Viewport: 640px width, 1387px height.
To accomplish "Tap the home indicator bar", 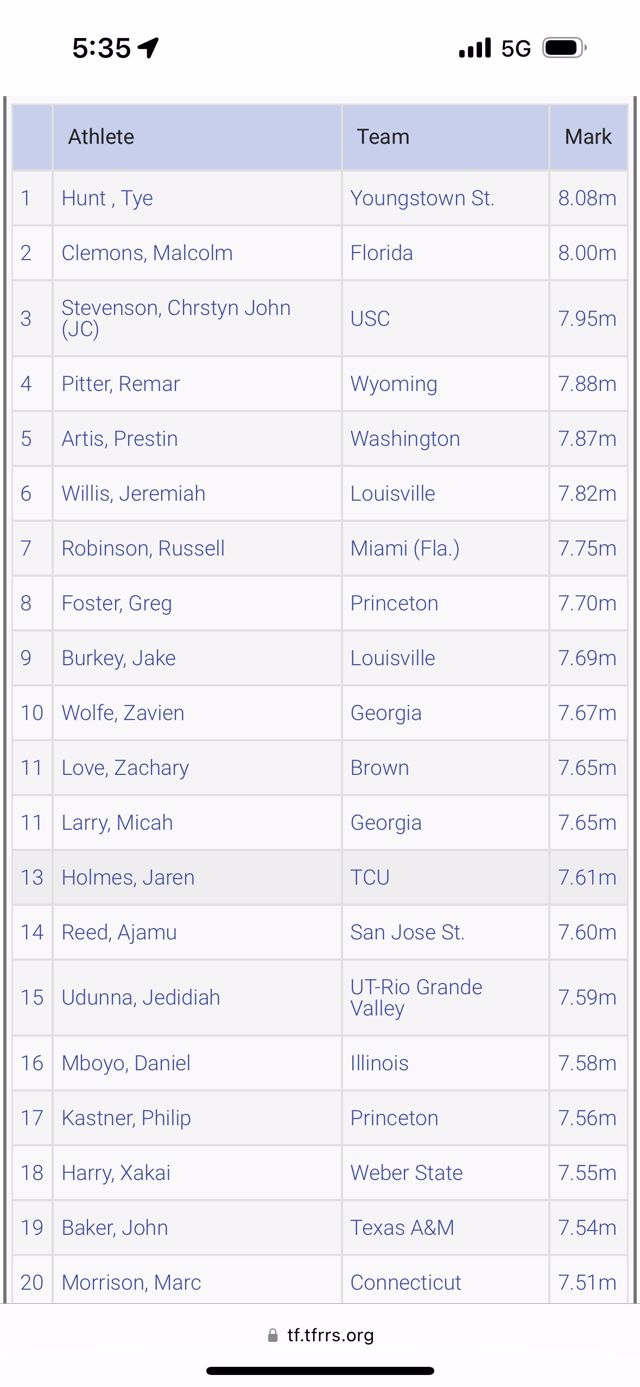I will pyautogui.click(x=320, y=1371).
